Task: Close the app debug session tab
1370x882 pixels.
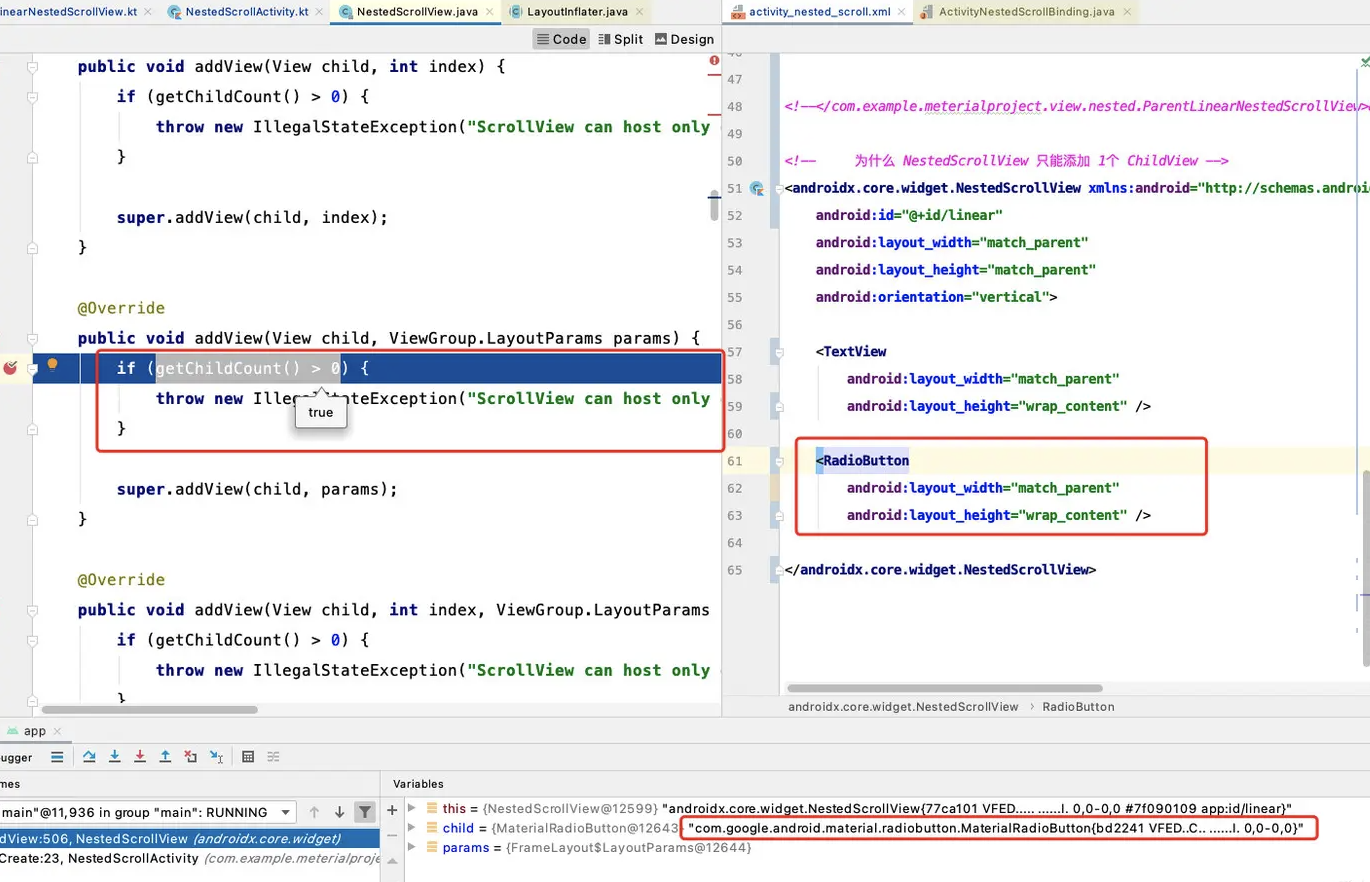Action: [56, 731]
